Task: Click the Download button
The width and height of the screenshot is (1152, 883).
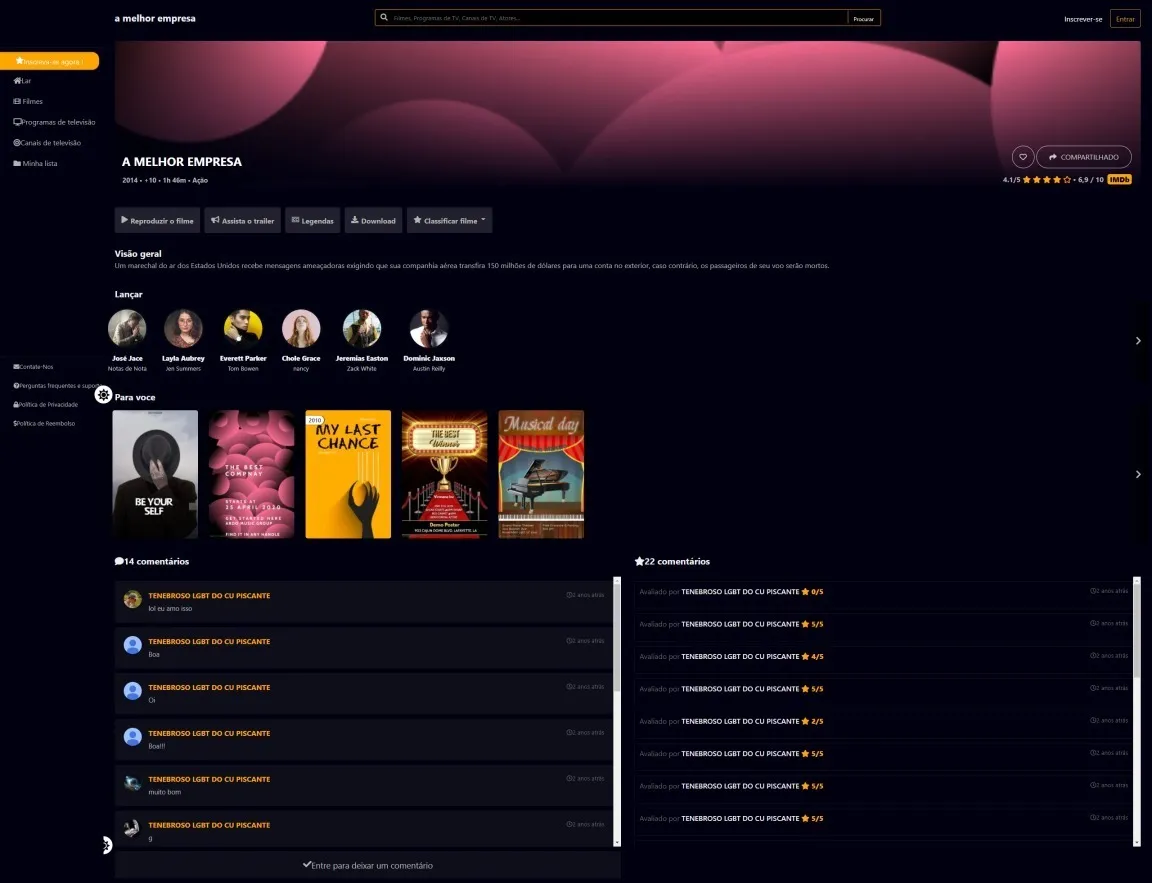Action: pyautogui.click(x=373, y=220)
